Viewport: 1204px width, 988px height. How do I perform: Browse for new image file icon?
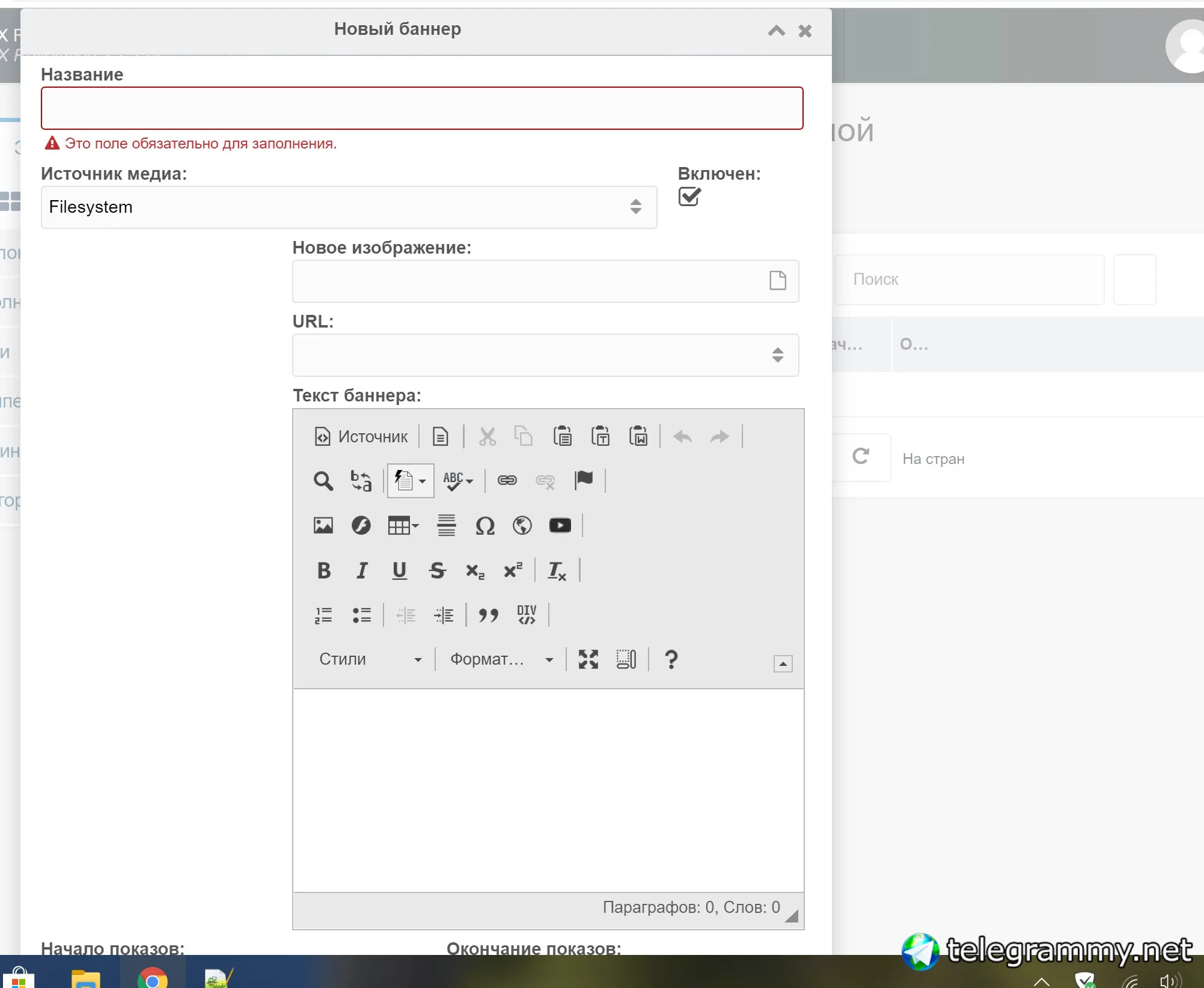click(x=778, y=280)
